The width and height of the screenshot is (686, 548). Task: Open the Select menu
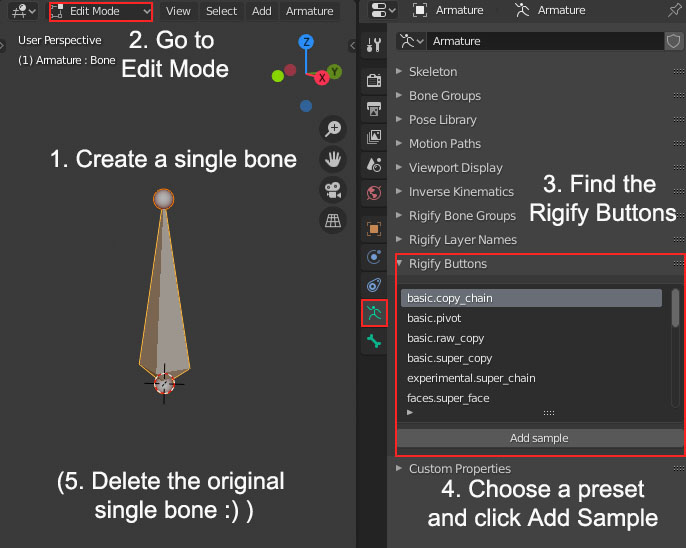pyautogui.click(x=221, y=11)
